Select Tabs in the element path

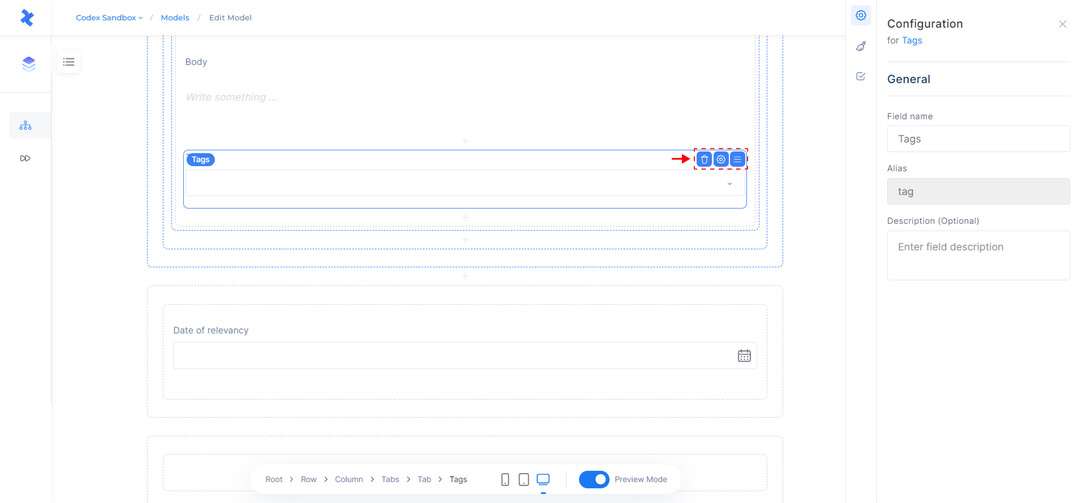pos(391,480)
